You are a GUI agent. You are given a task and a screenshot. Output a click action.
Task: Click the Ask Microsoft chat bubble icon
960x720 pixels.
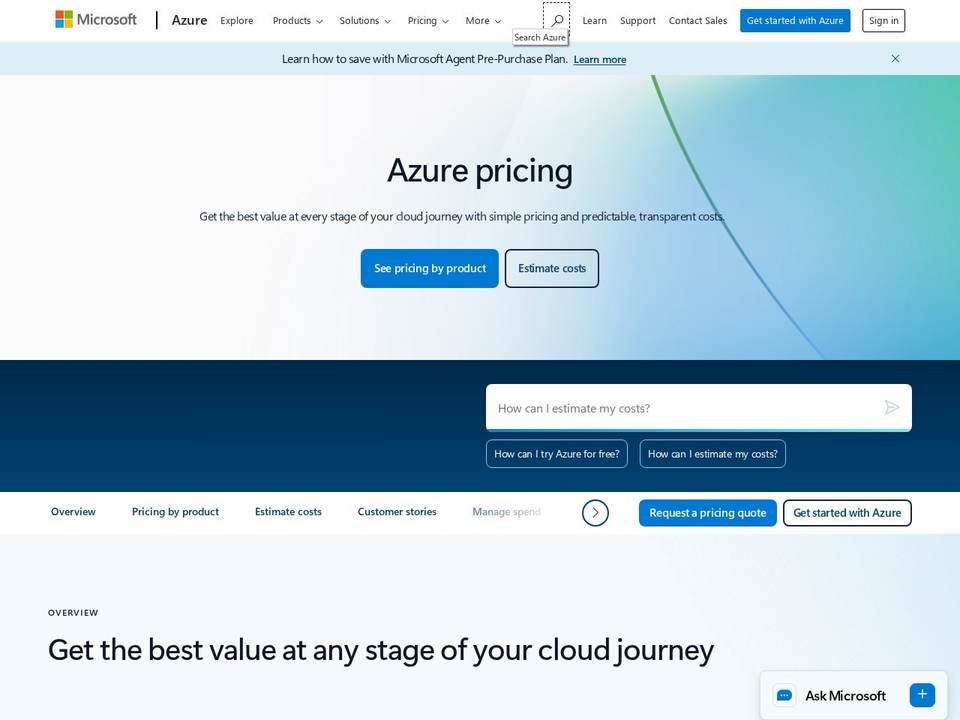point(784,696)
